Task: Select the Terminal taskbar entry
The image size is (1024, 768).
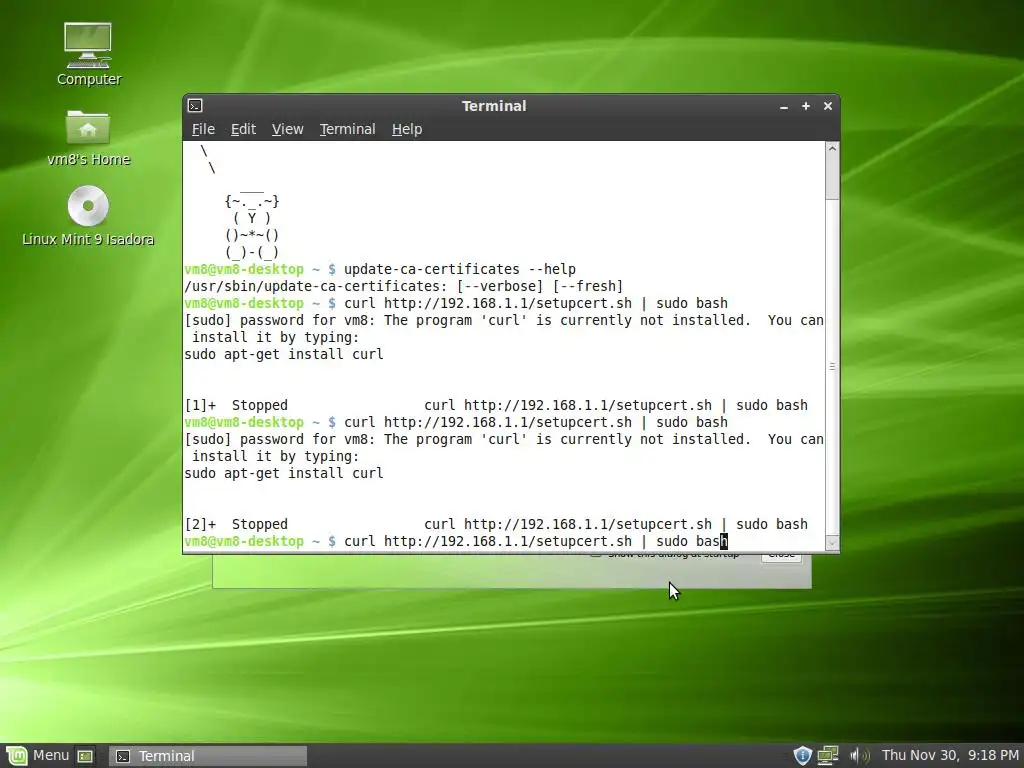Action: [x=207, y=756]
